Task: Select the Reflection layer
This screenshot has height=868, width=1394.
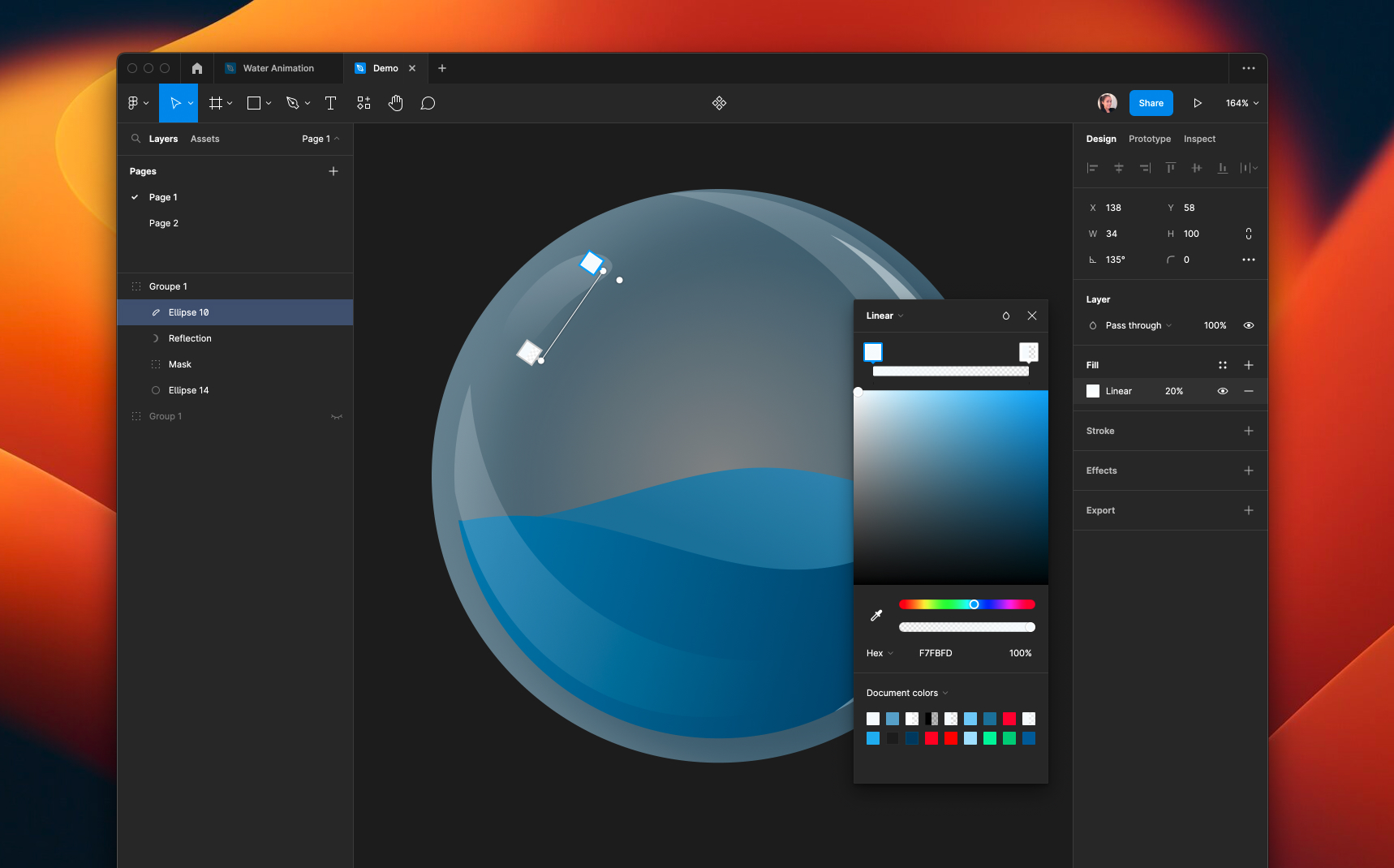Action: pos(235,338)
